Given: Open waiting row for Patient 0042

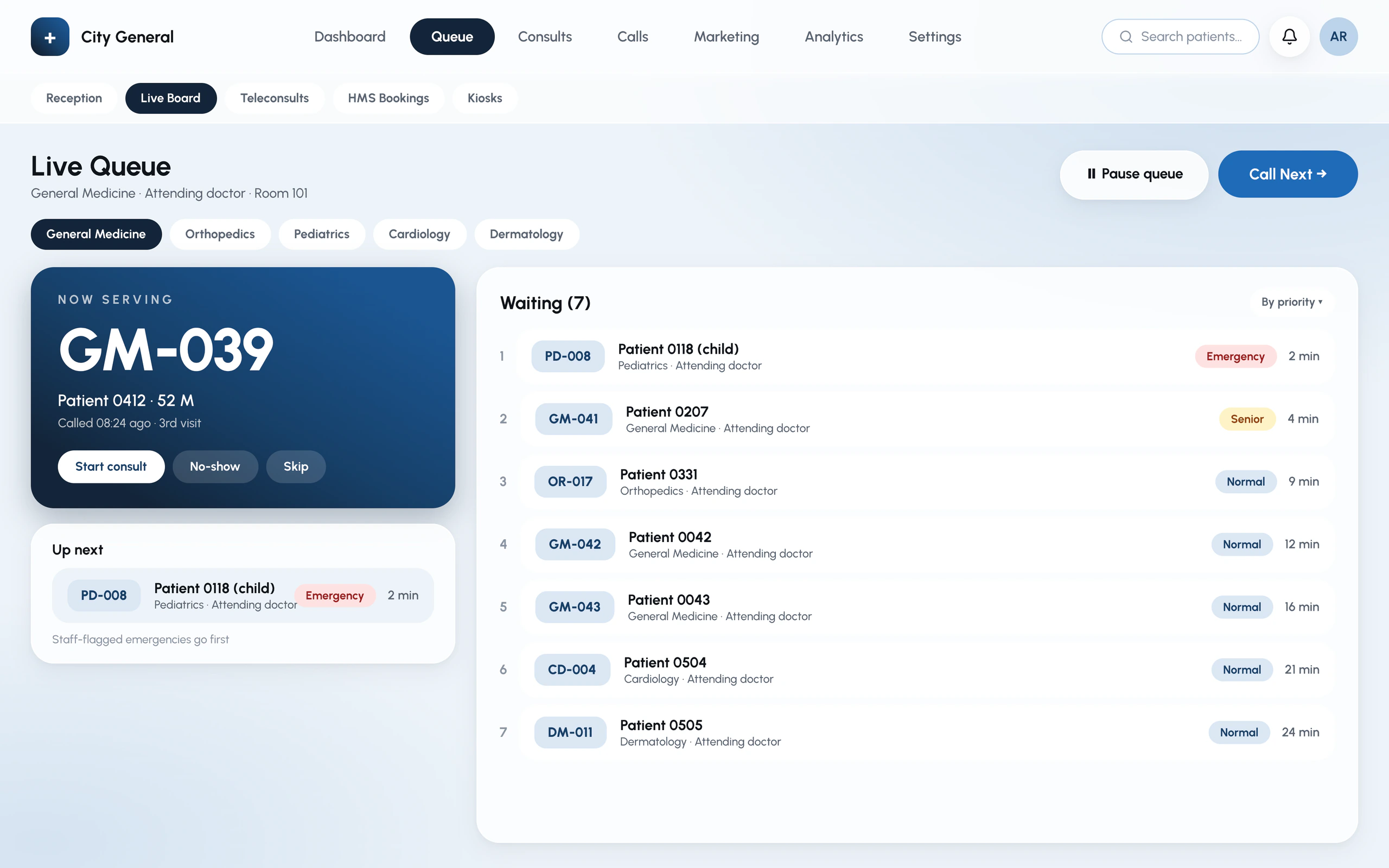Looking at the screenshot, I should pos(926,544).
